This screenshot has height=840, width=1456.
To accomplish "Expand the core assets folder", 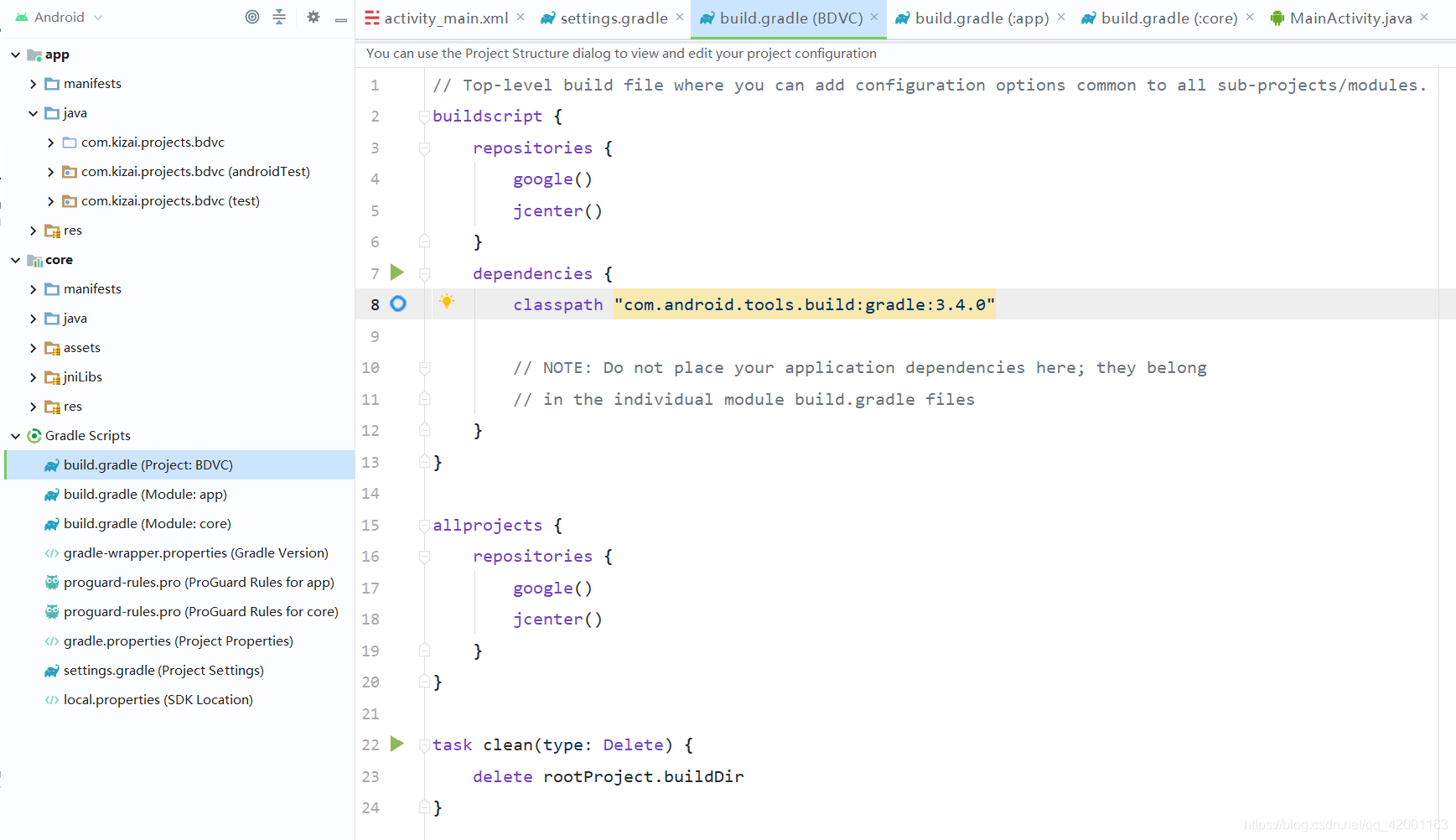I will click(x=33, y=348).
